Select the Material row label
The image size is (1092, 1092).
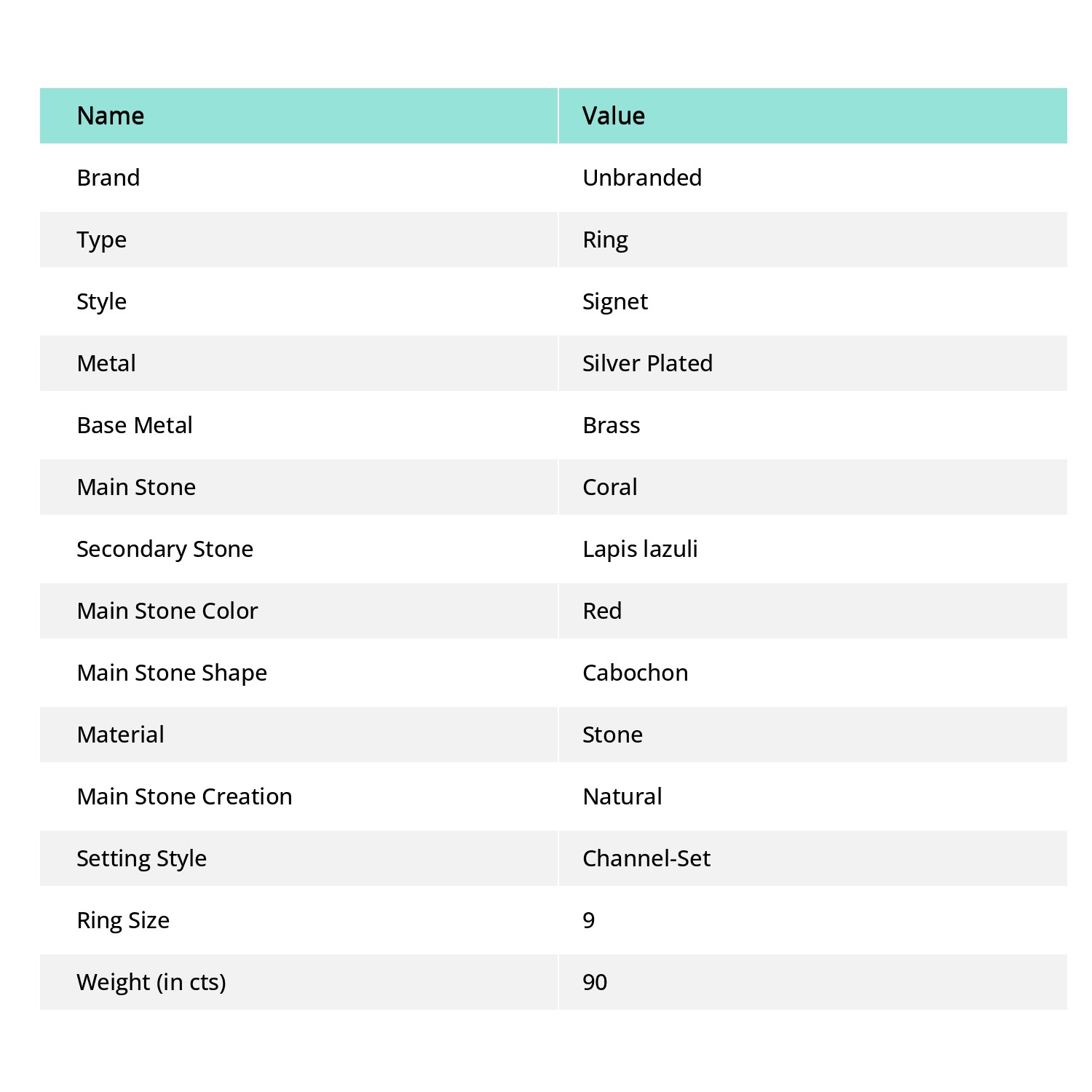tap(121, 735)
